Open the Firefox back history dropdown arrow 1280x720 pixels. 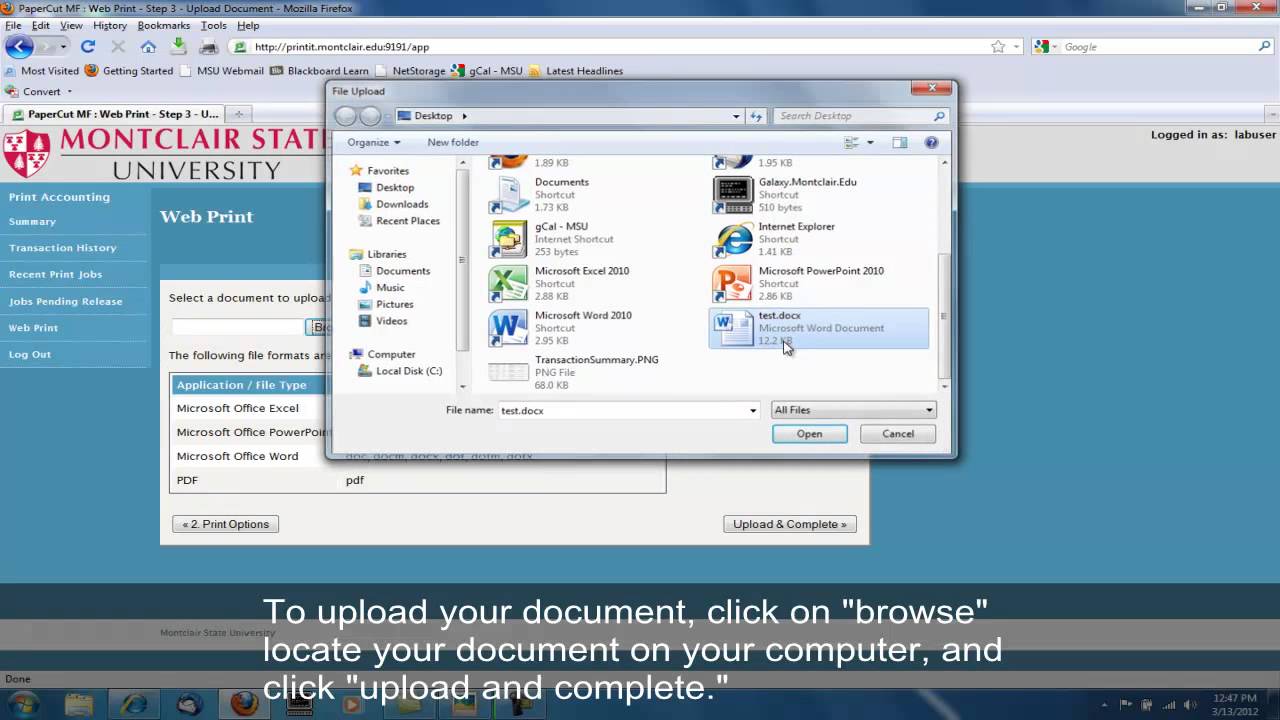coord(63,46)
